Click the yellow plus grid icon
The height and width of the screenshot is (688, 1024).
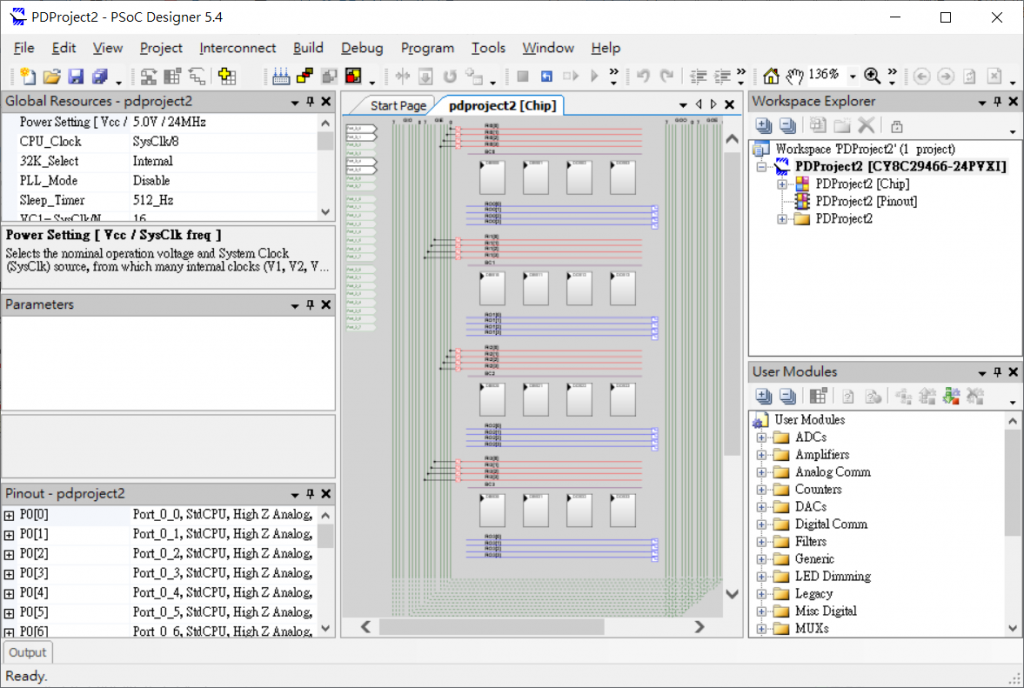[227, 76]
